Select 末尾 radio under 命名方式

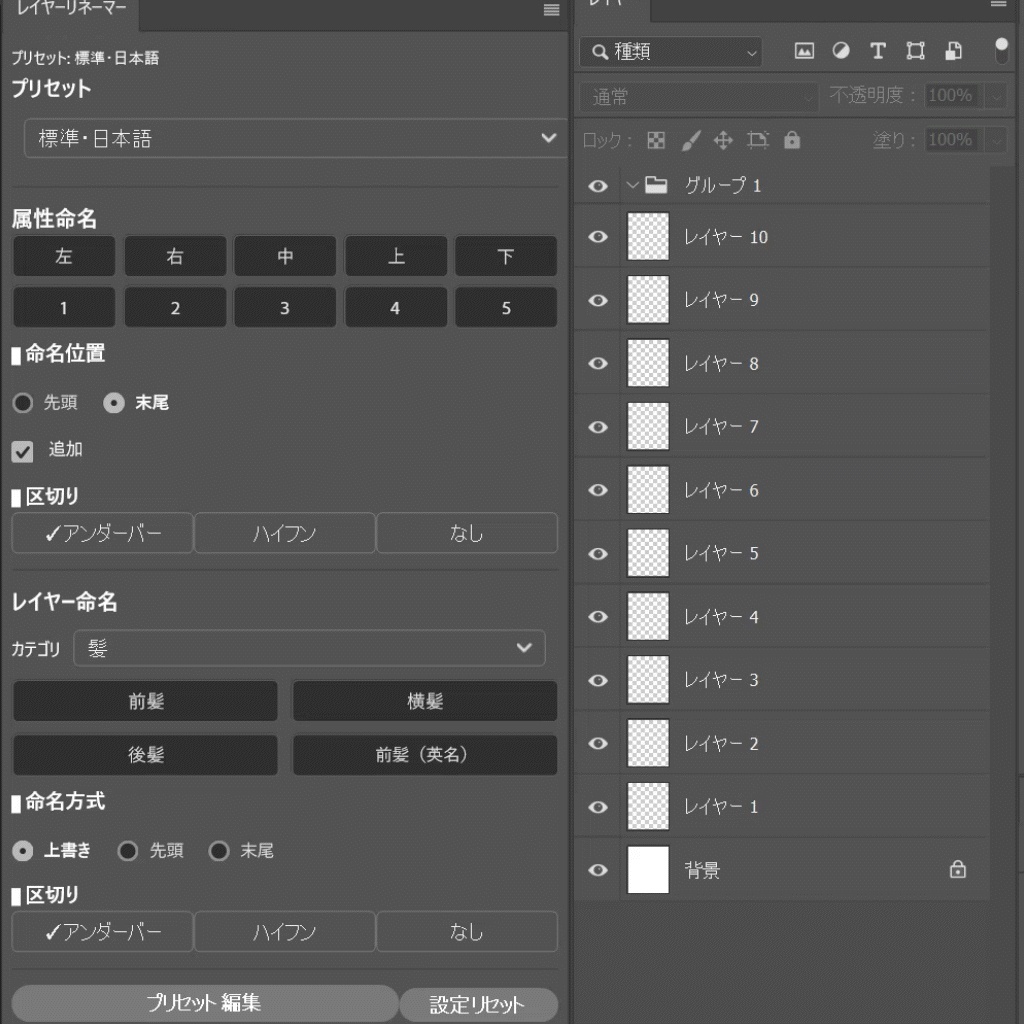219,851
